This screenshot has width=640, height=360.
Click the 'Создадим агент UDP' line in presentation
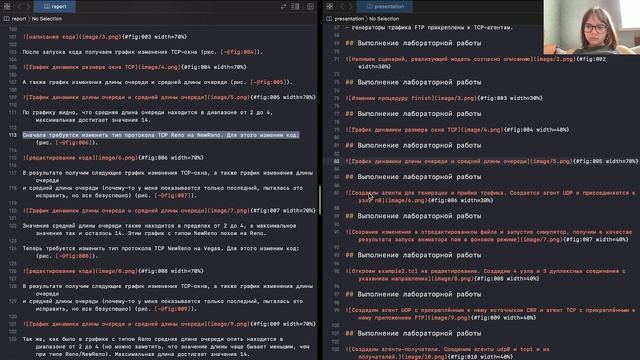[491, 314]
